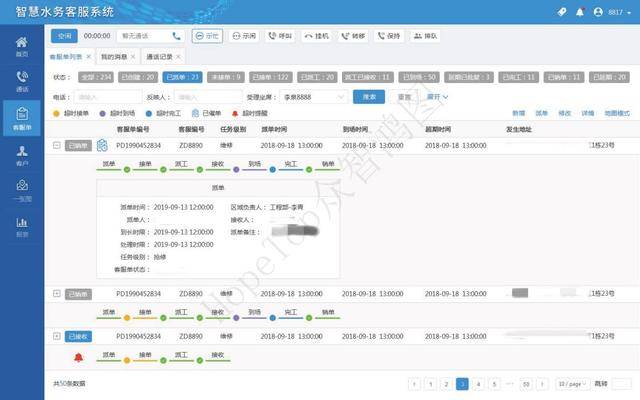
Task: Click the 地图模式 map mode link
Action: coord(615,114)
